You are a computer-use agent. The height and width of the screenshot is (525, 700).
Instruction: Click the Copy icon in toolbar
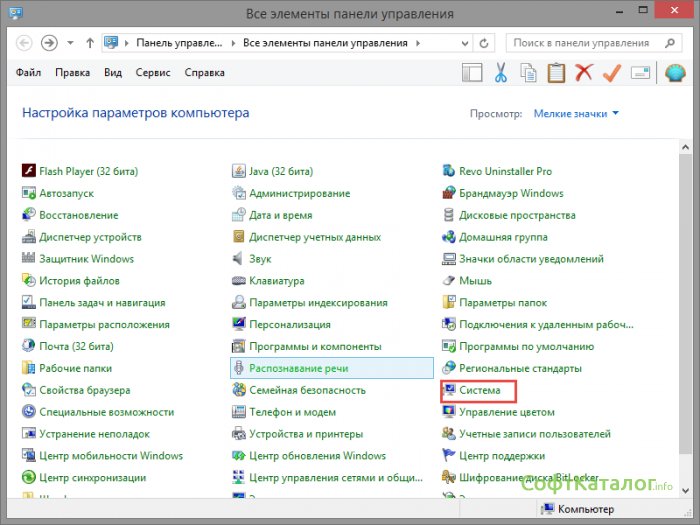[529, 72]
